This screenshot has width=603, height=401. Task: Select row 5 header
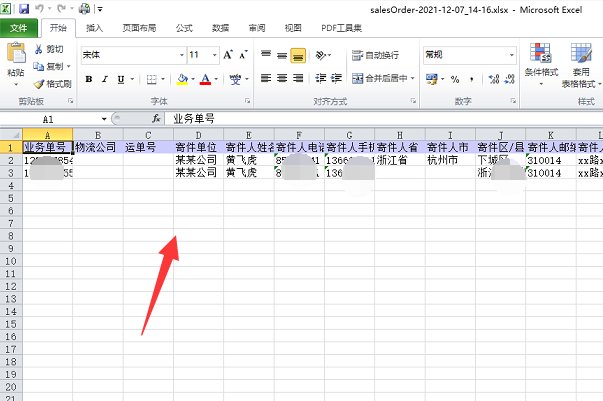pyautogui.click(x=11, y=198)
